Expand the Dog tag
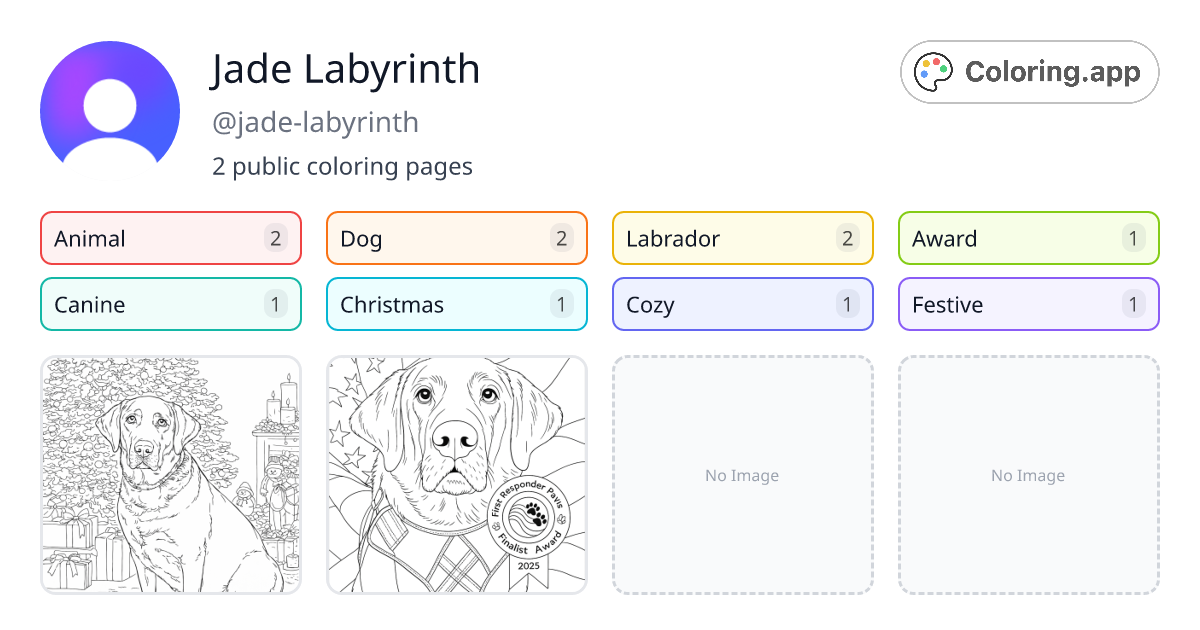The image size is (1200, 630). coord(456,238)
